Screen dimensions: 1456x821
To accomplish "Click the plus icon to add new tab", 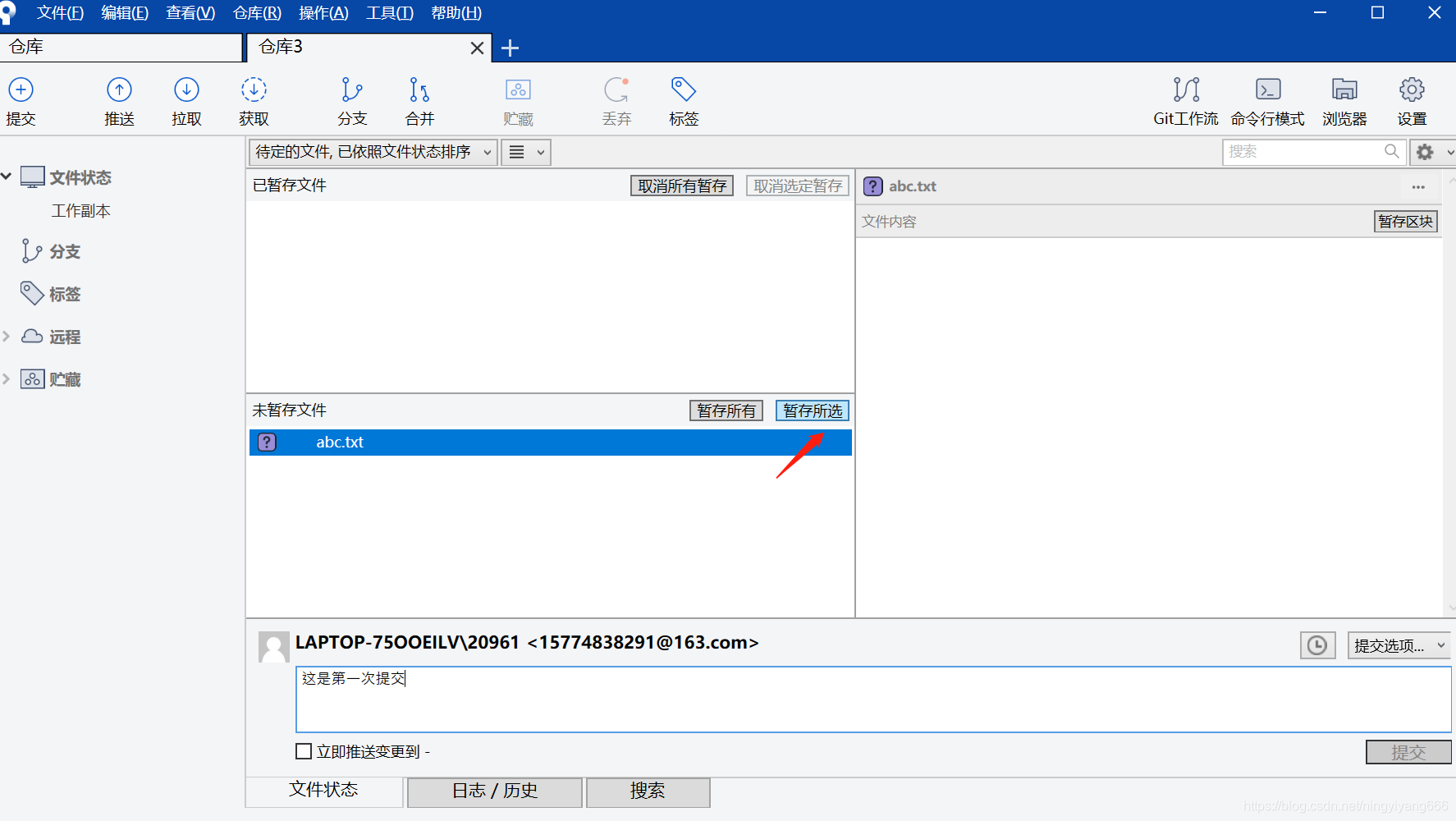I will [510, 48].
